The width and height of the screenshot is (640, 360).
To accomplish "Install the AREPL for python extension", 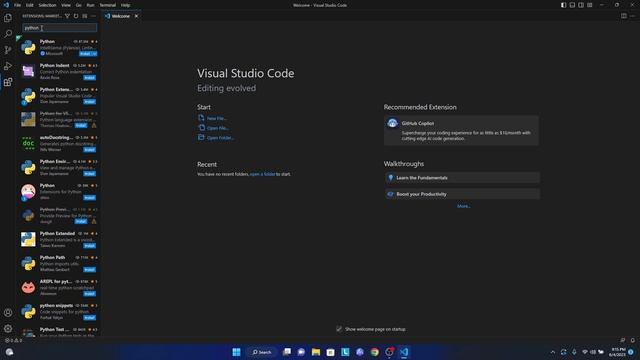I will [x=89, y=294].
